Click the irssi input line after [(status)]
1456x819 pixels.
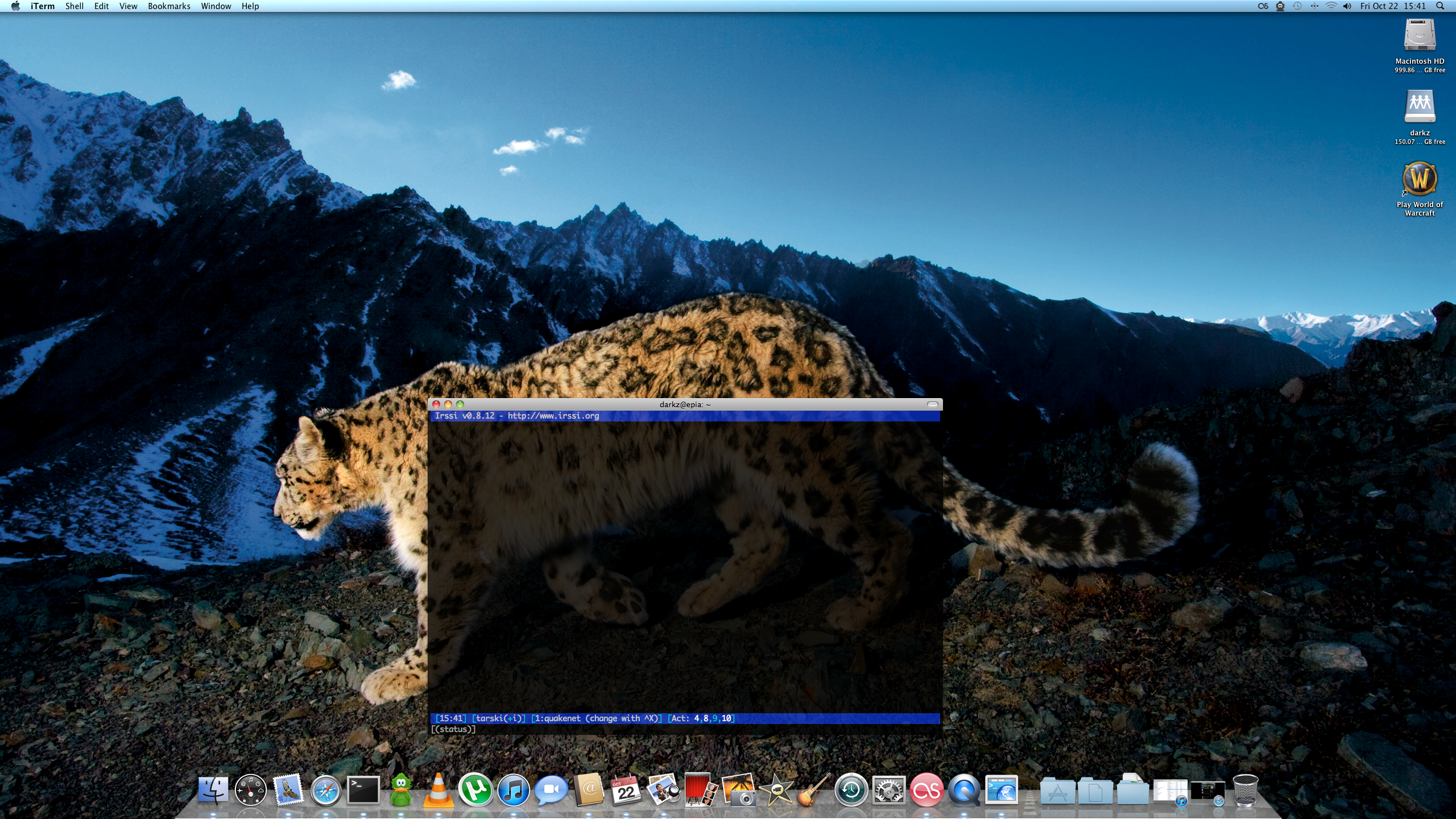tap(569, 729)
